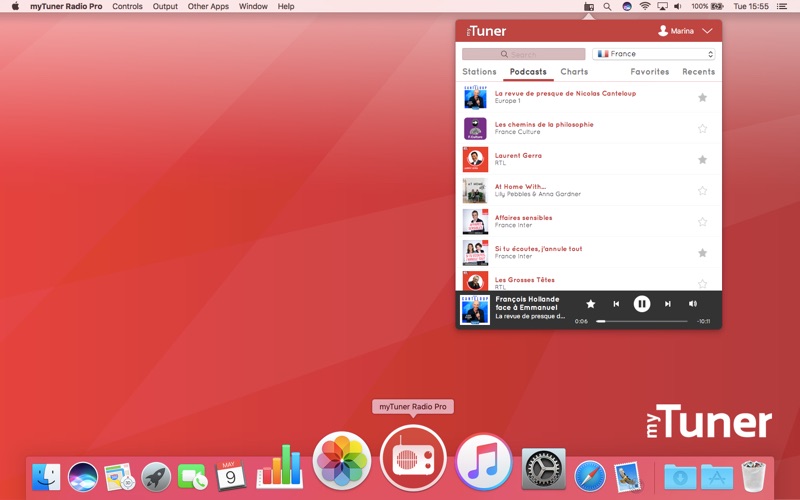Select the "Laurent Gerra" podcast title

pyautogui.click(x=518, y=156)
